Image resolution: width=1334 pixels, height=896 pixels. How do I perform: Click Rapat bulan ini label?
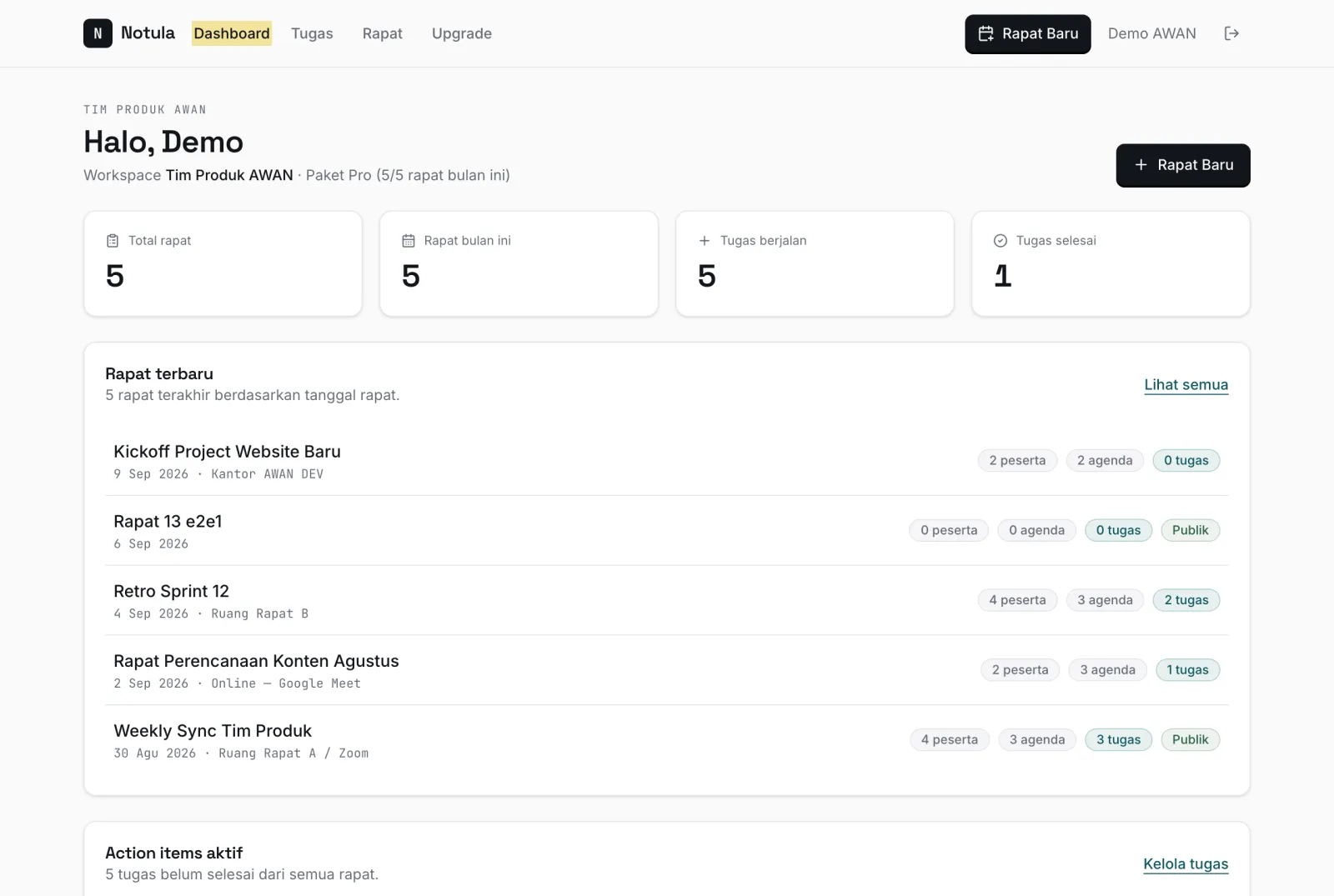(x=468, y=241)
